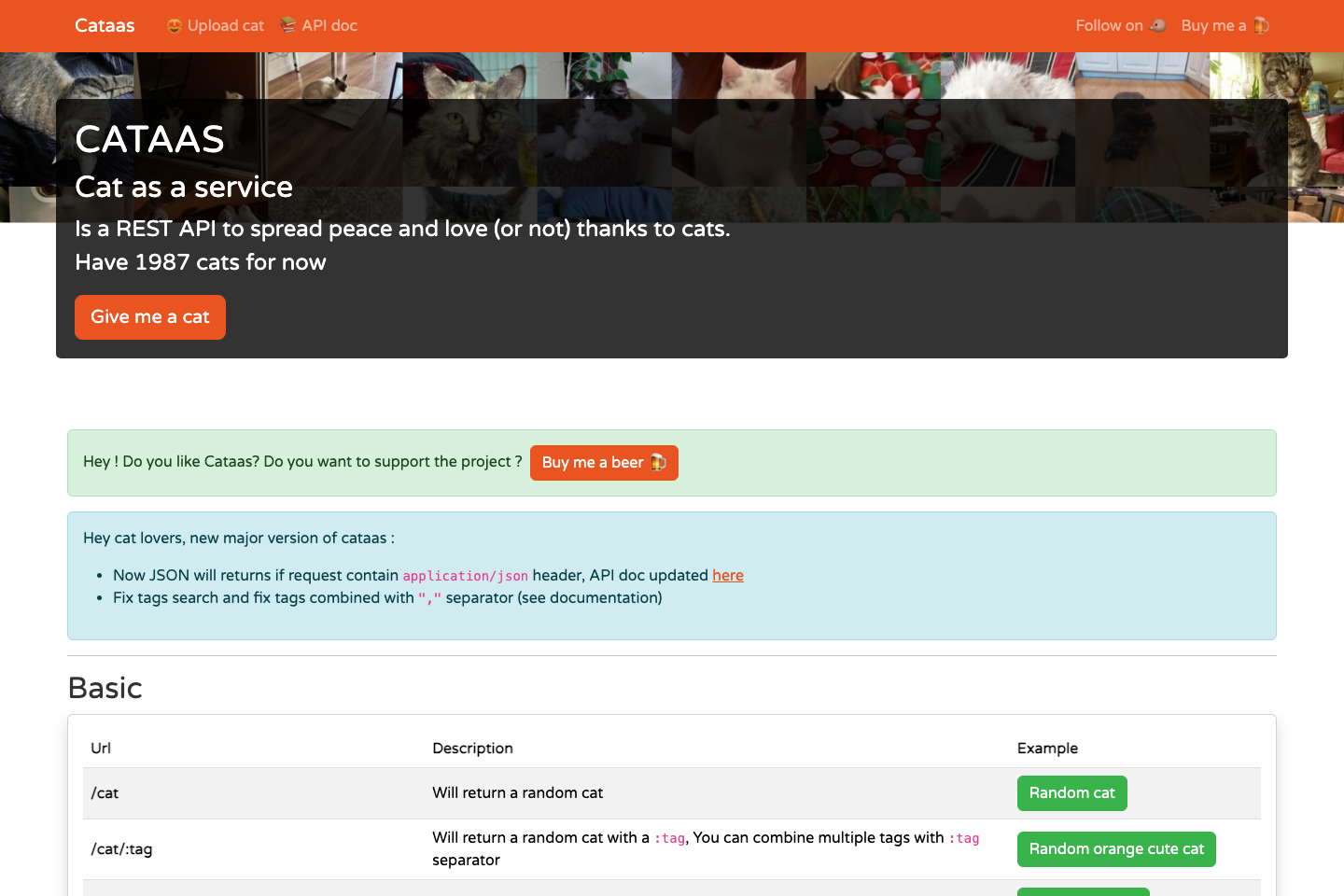This screenshot has width=1344, height=896.
Task: Open API doc from the navbar
Action: [x=328, y=25]
